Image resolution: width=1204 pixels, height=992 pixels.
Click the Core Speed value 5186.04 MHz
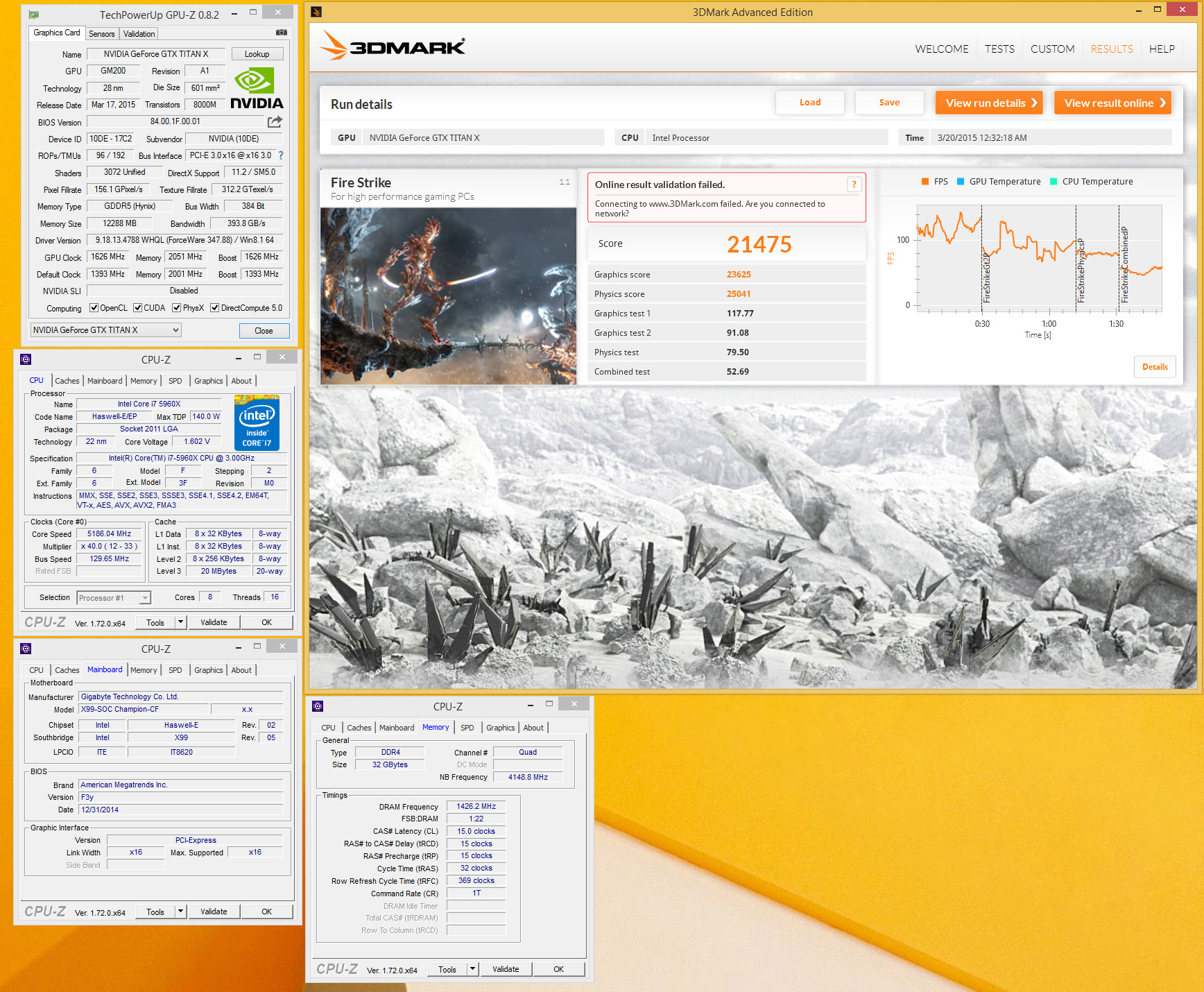coord(110,534)
